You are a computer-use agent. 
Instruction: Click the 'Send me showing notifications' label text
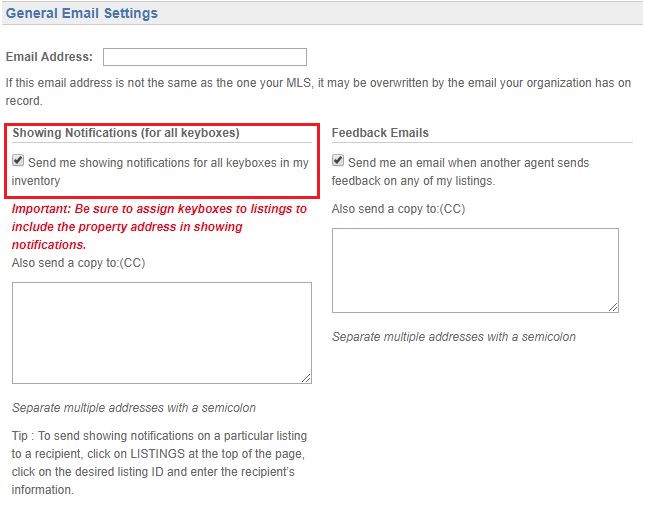pos(160,172)
